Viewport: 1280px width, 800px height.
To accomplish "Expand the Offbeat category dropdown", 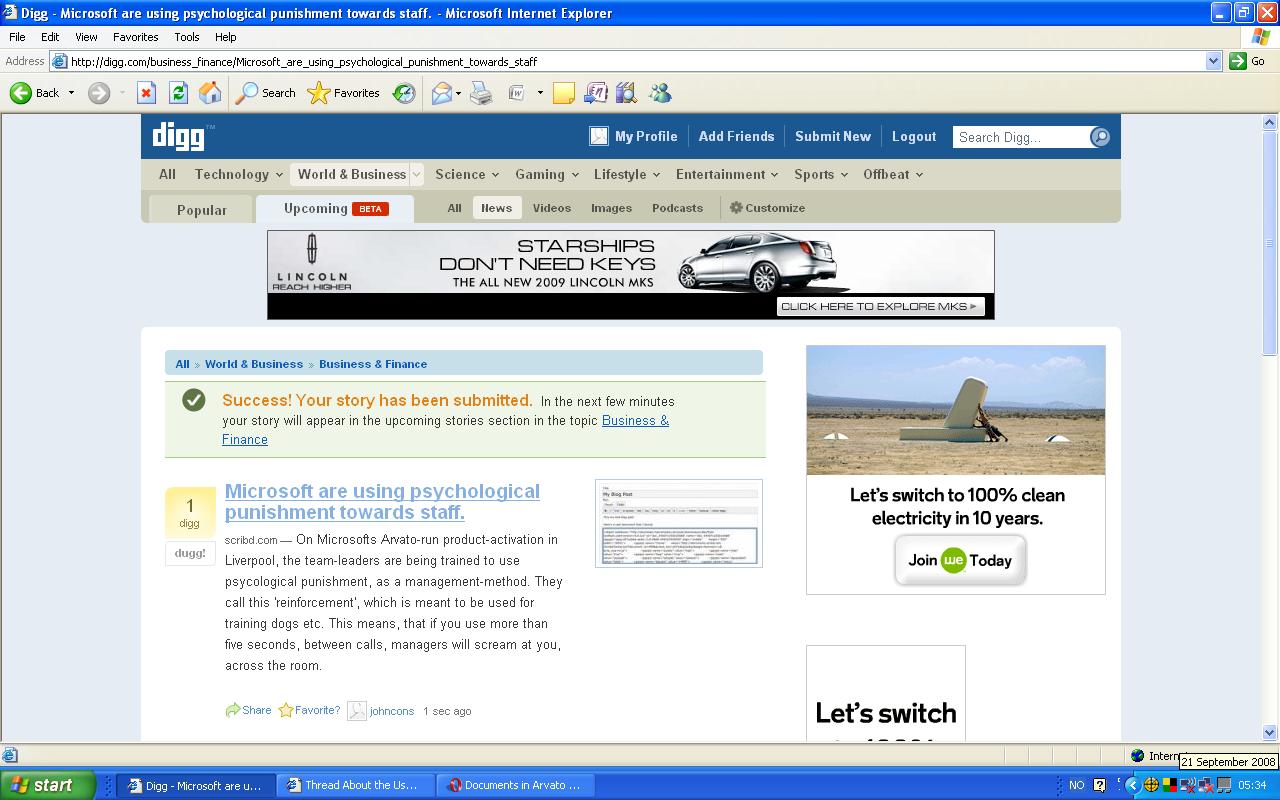I will [x=918, y=175].
